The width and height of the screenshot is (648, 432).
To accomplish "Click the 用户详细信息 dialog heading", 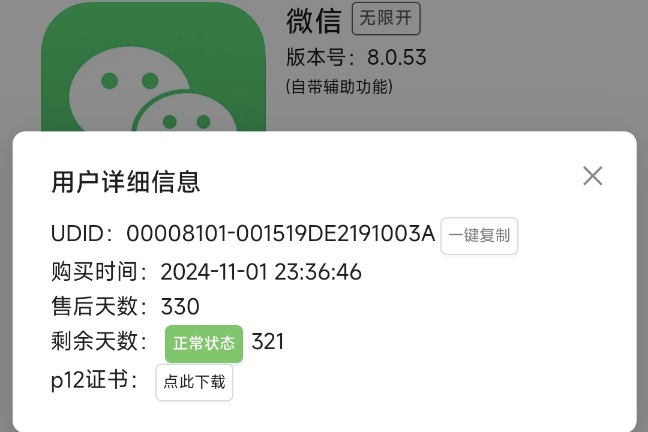I will pyautogui.click(x=126, y=182).
